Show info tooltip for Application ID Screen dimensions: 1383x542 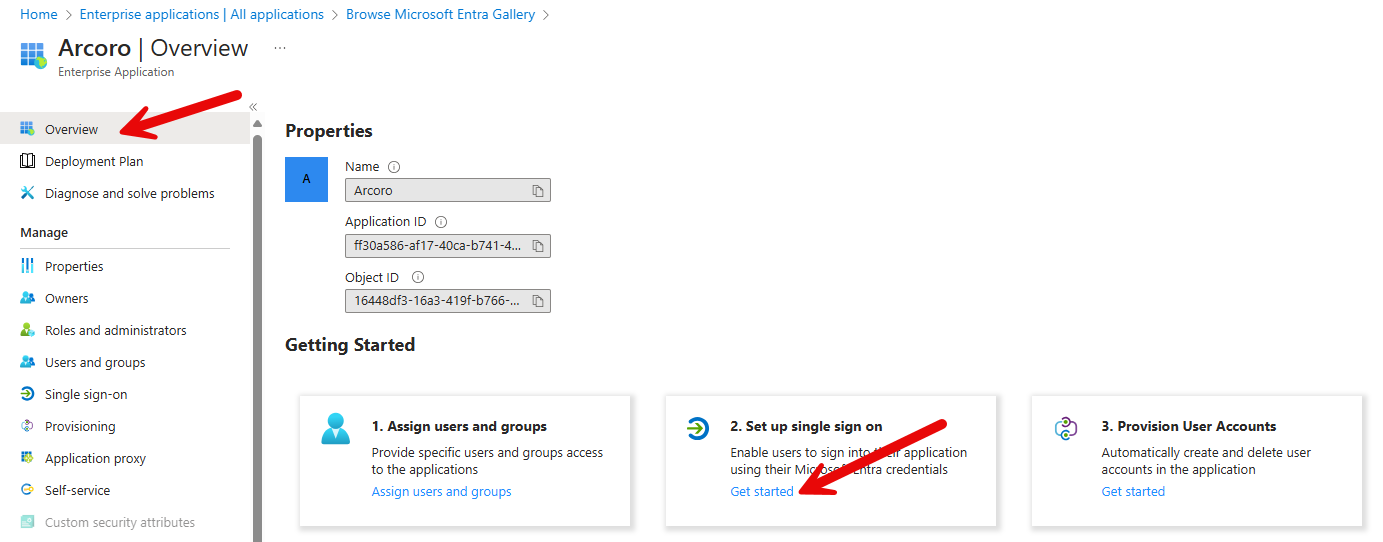pyautogui.click(x=441, y=222)
